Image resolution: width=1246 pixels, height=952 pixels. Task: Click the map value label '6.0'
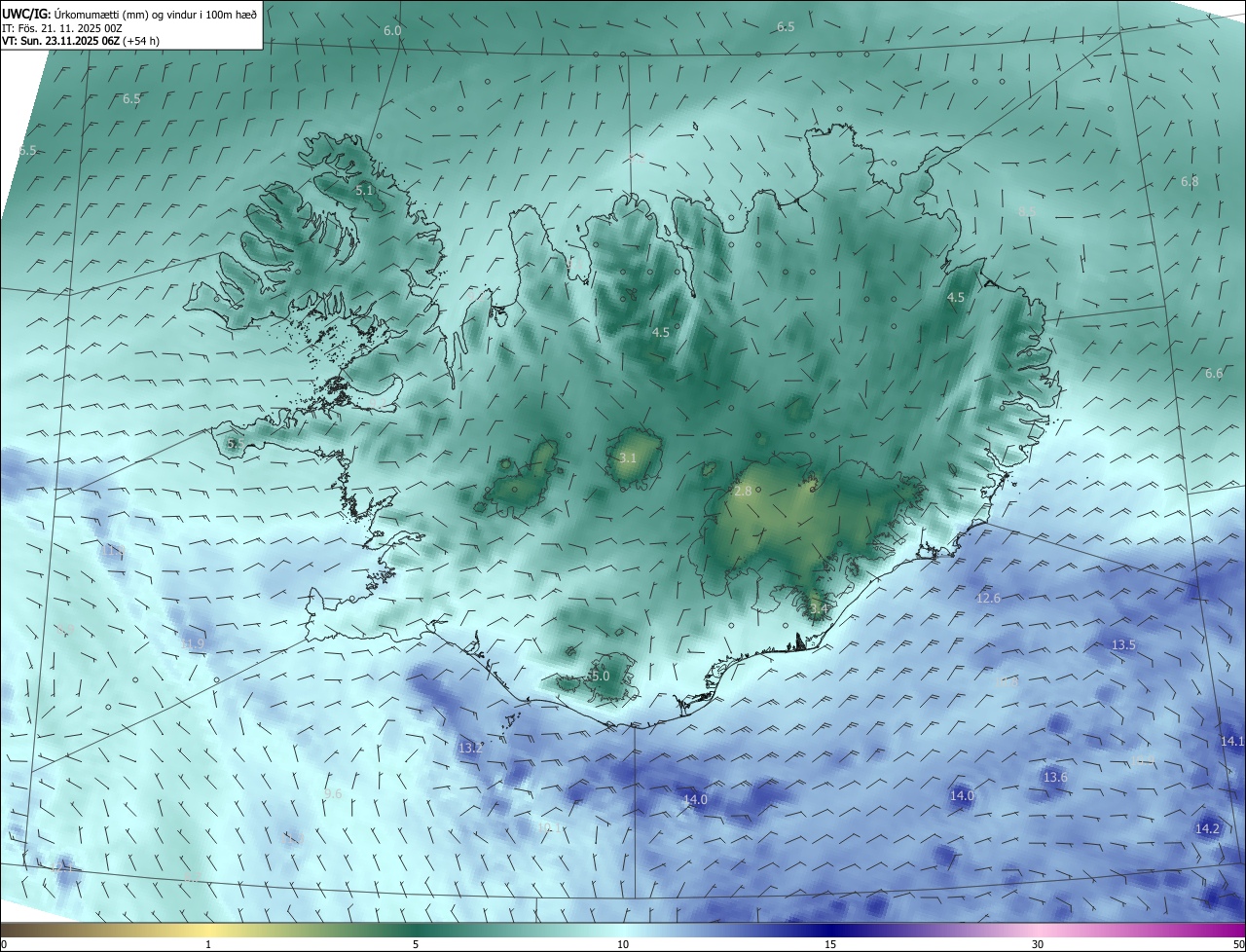[x=392, y=31]
